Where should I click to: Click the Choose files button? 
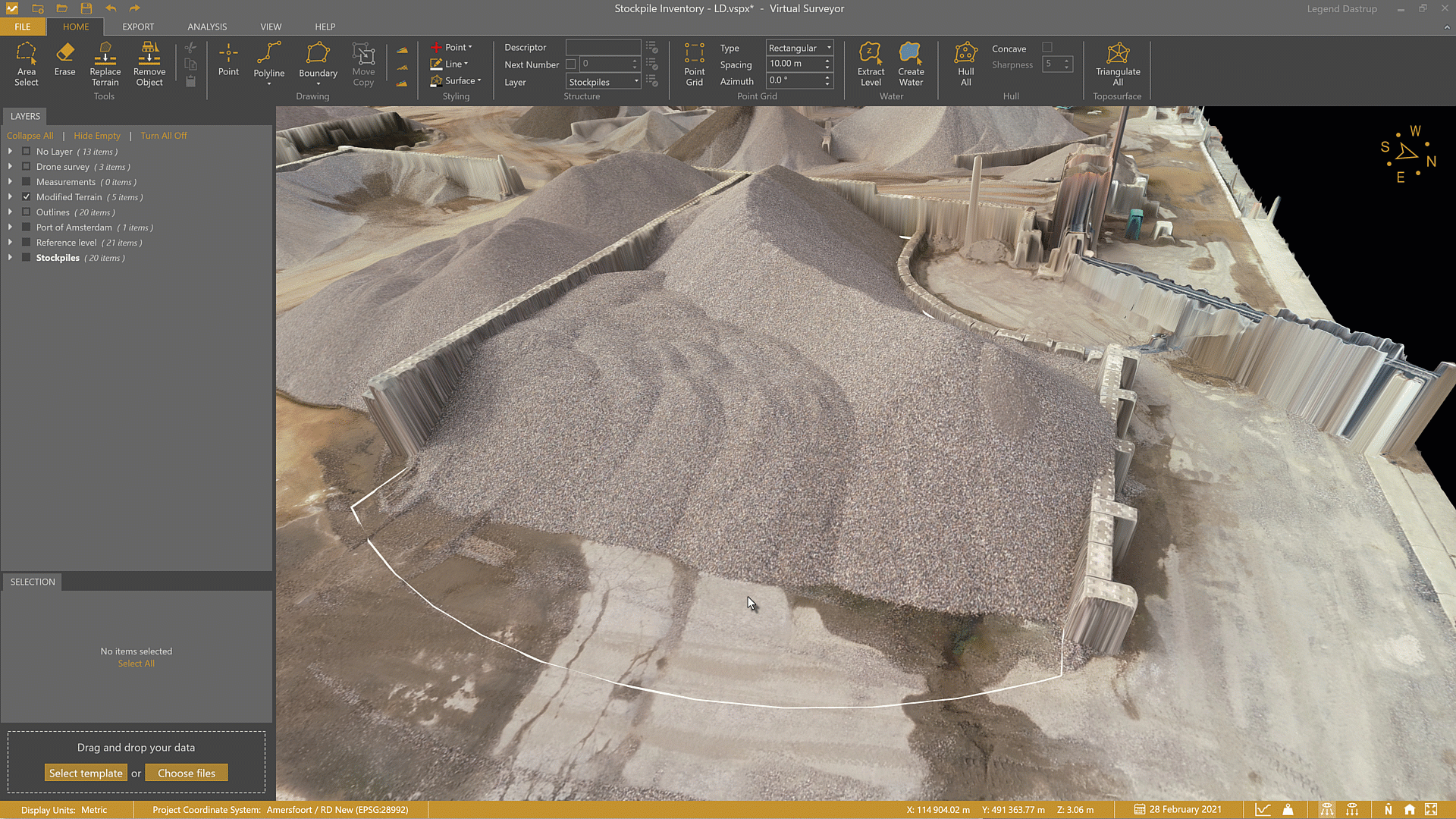click(187, 772)
